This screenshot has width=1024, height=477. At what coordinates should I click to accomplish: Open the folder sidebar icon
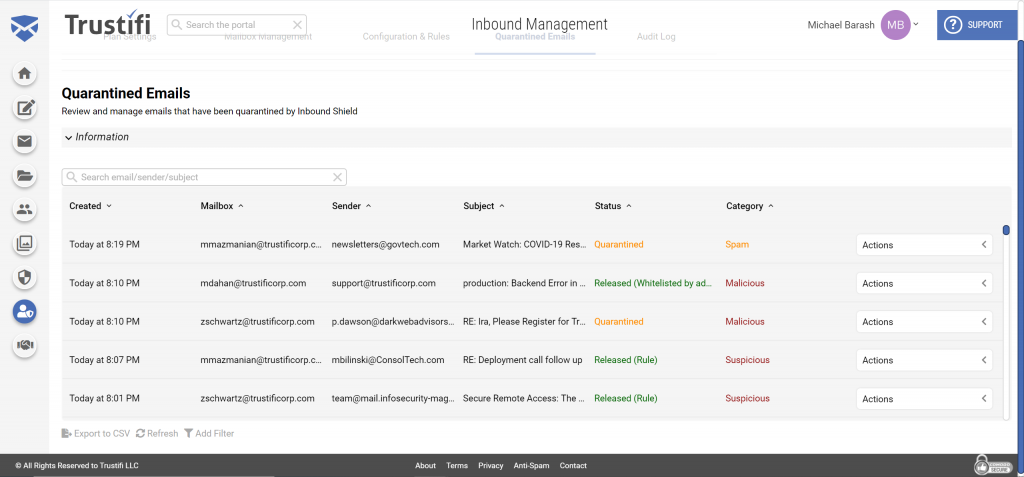click(x=25, y=175)
